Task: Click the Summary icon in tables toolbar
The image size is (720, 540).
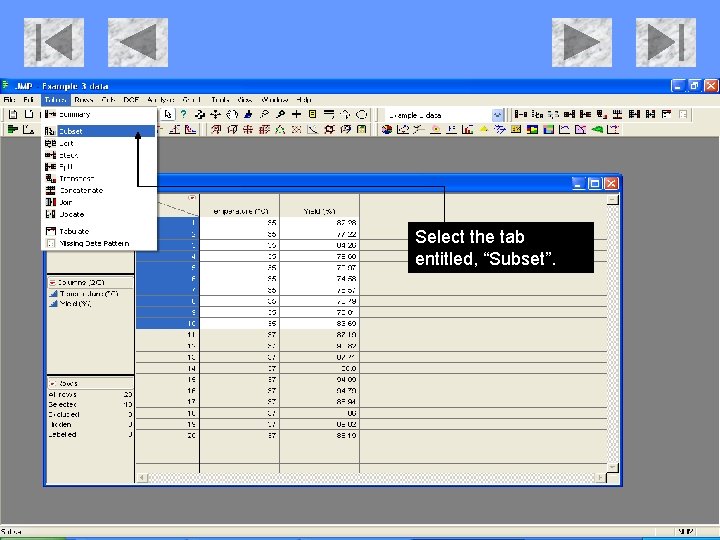Action: point(520,114)
